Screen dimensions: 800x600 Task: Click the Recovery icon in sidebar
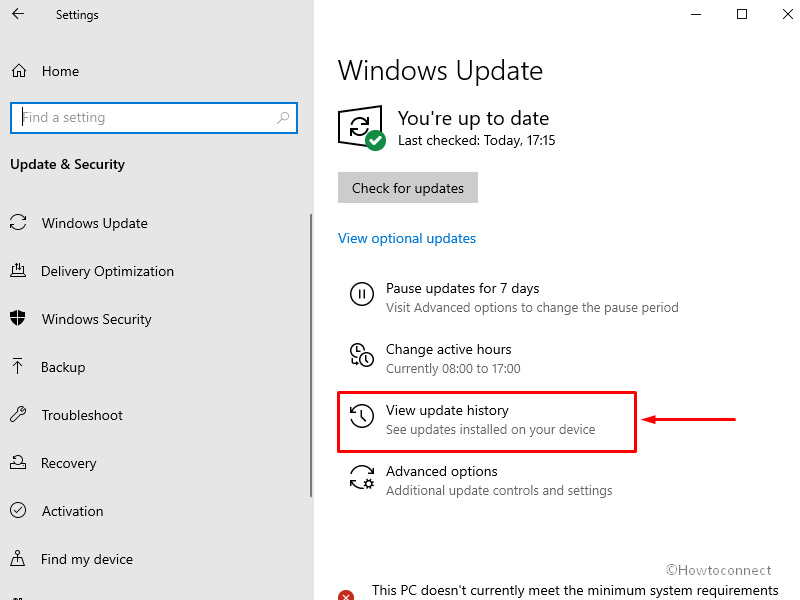[18, 462]
